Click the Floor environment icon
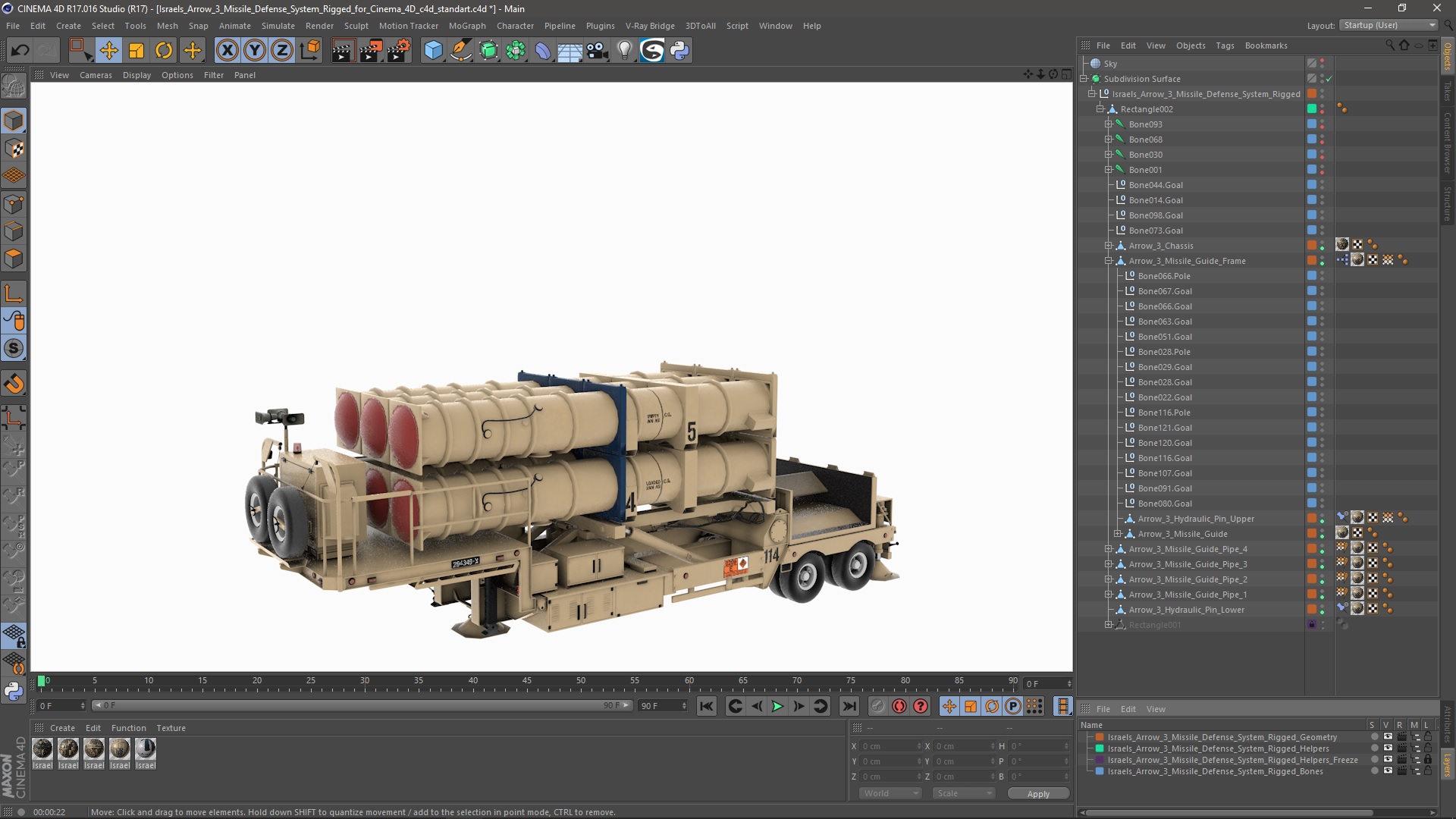This screenshot has width=1456, height=819. (x=570, y=51)
